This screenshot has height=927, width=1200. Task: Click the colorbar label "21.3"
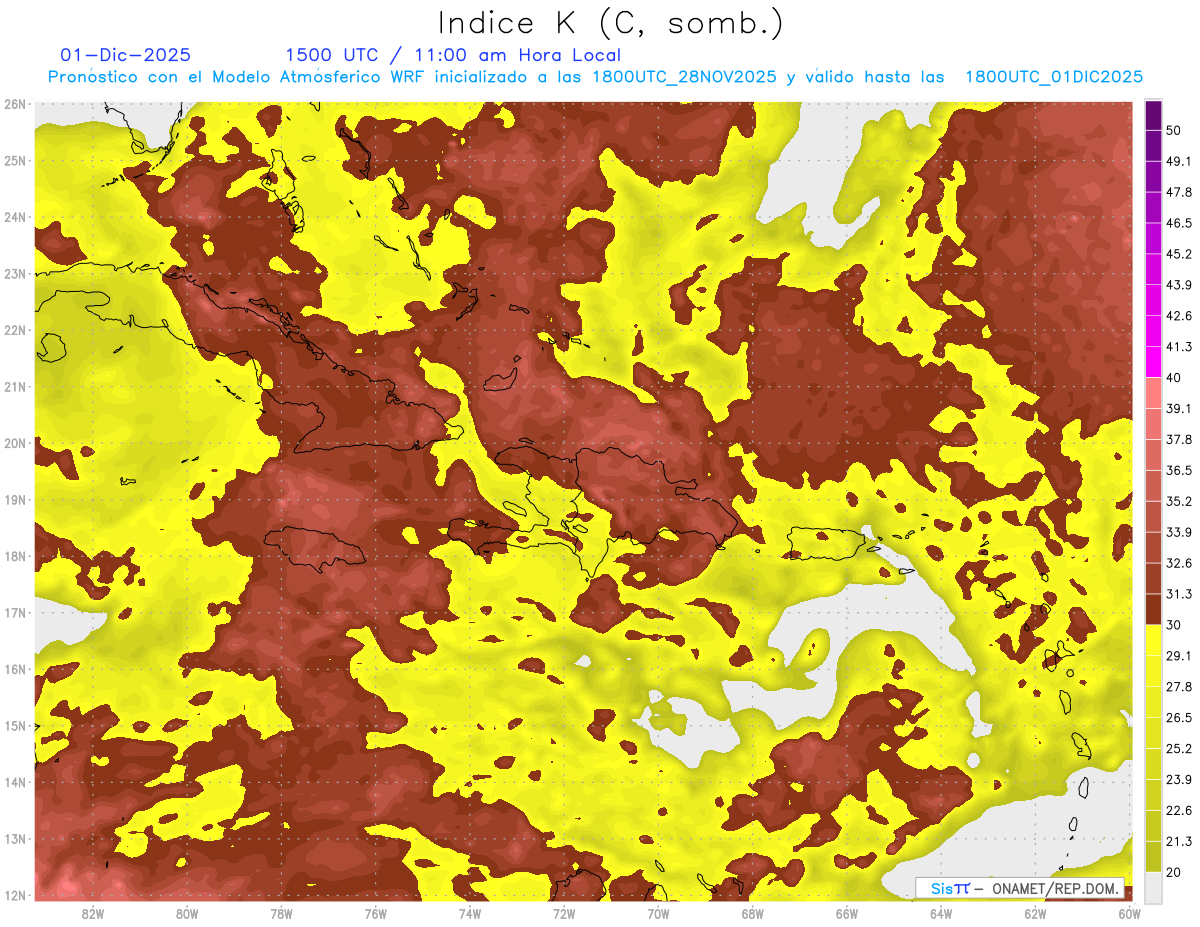point(1179,841)
